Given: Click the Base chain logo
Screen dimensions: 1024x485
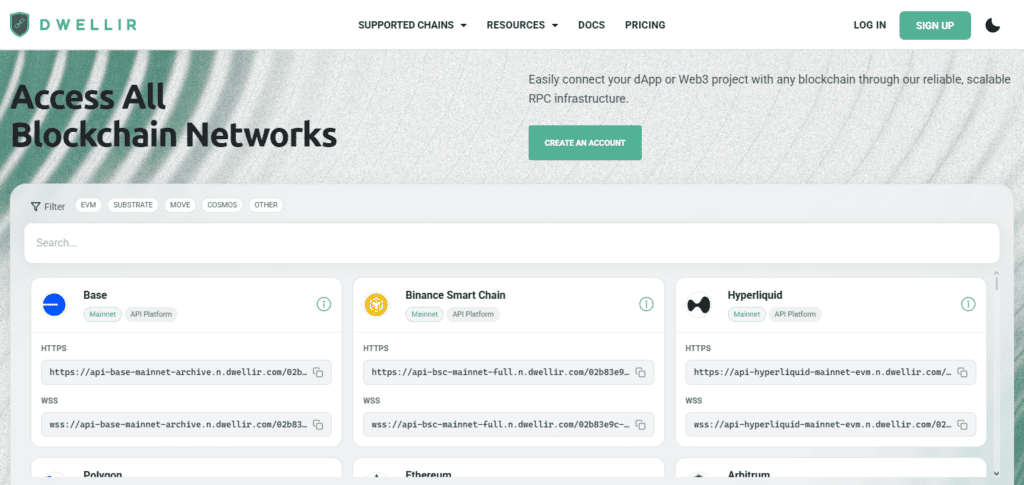Looking at the screenshot, I should [54, 304].
